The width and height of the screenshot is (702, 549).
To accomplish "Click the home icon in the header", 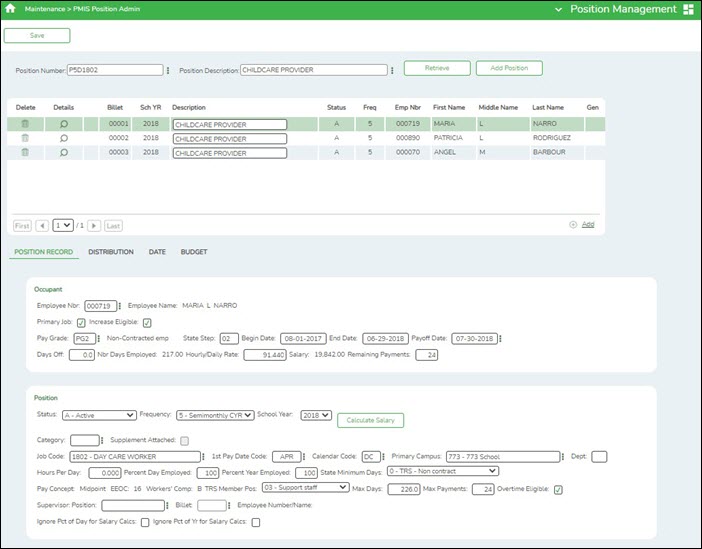I will [x=10, y=8].
